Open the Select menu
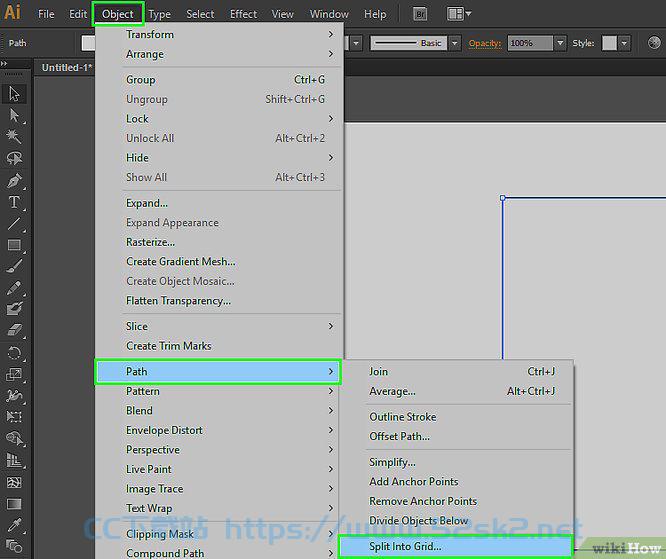The width and height of the screenshot is (666, 559). pyautogui.click(x=200, y=14)
